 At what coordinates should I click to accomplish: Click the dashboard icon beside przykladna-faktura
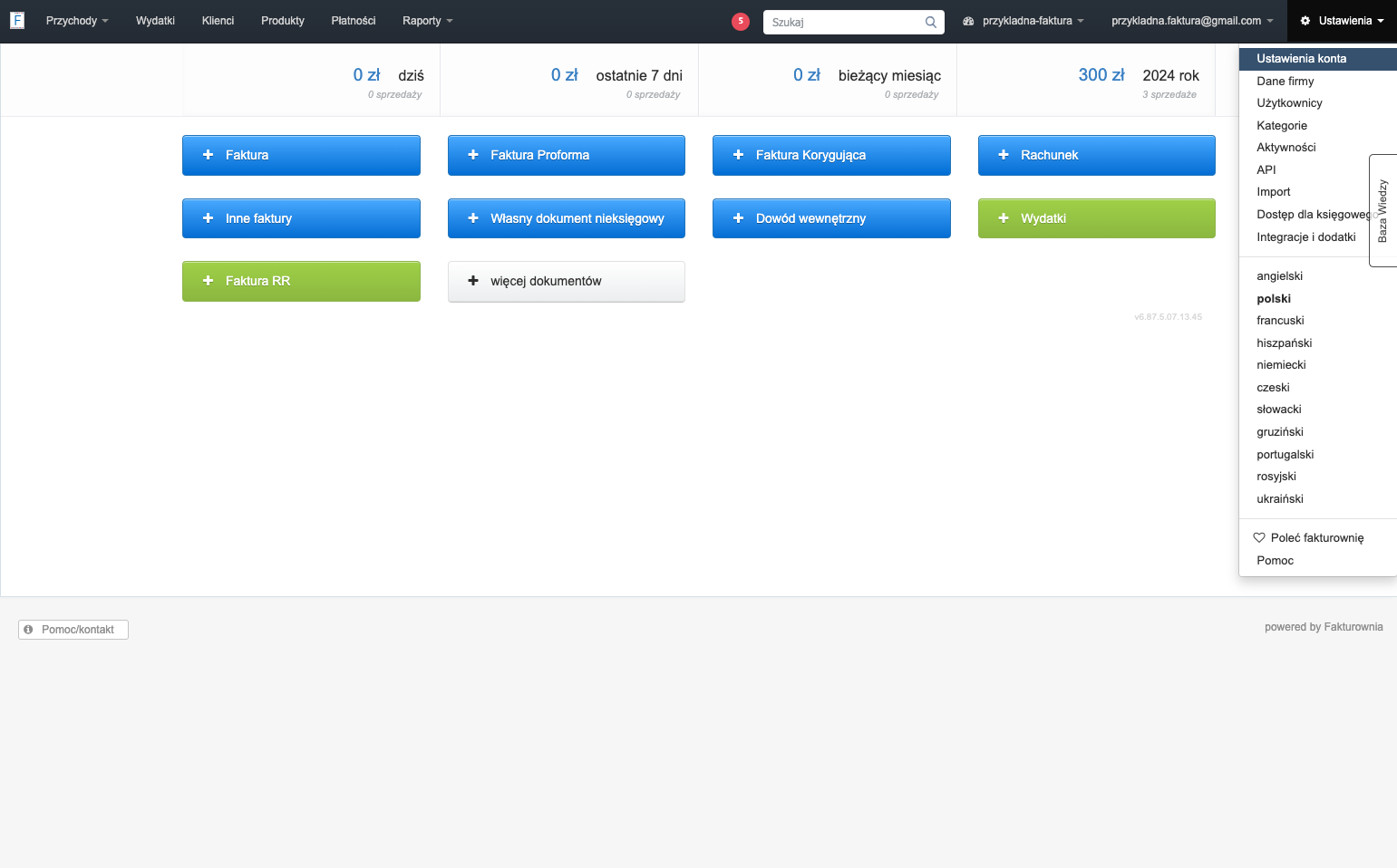[968, 21]
